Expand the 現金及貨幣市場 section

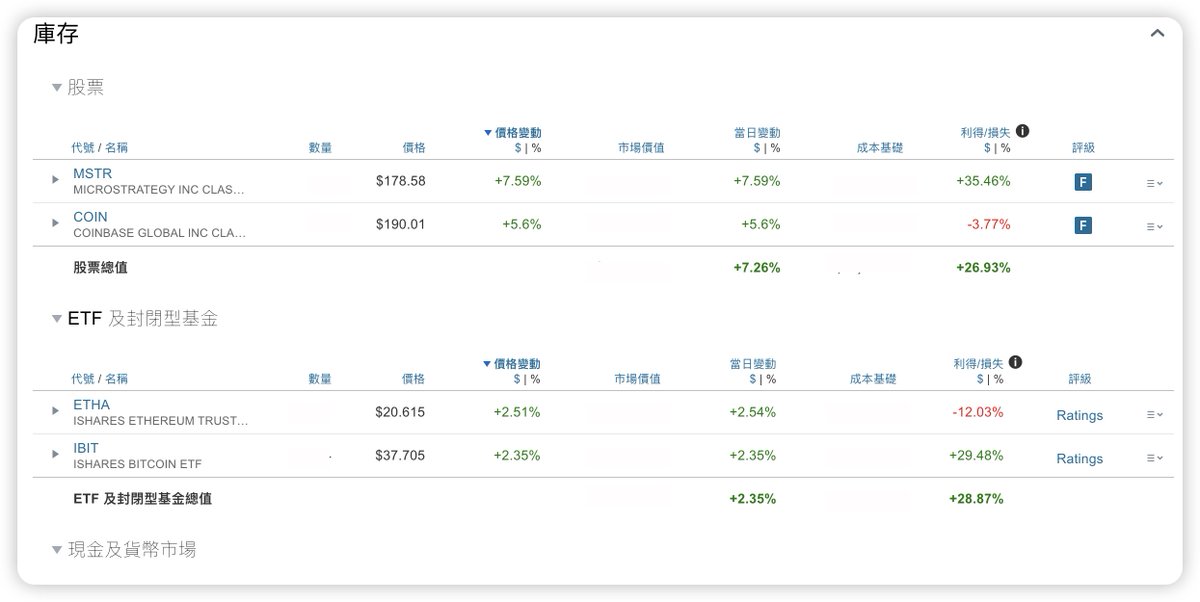pos(57,550)
